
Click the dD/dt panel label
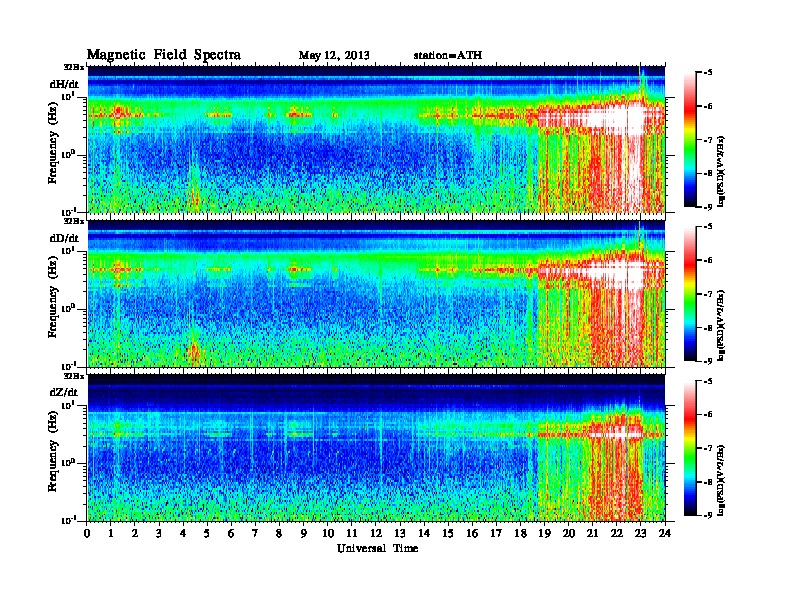pyautogui.click(x=64, y=238)
